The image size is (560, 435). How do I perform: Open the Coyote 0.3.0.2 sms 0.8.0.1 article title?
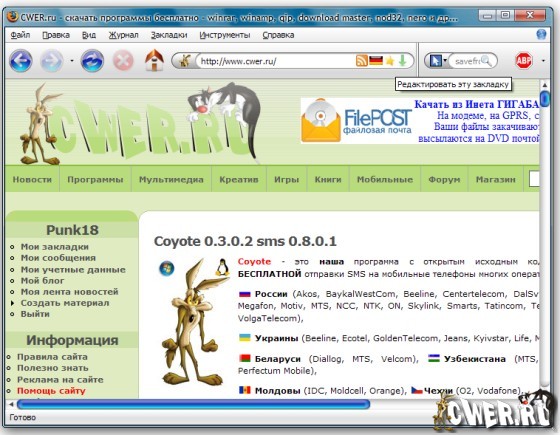point(245,241)
